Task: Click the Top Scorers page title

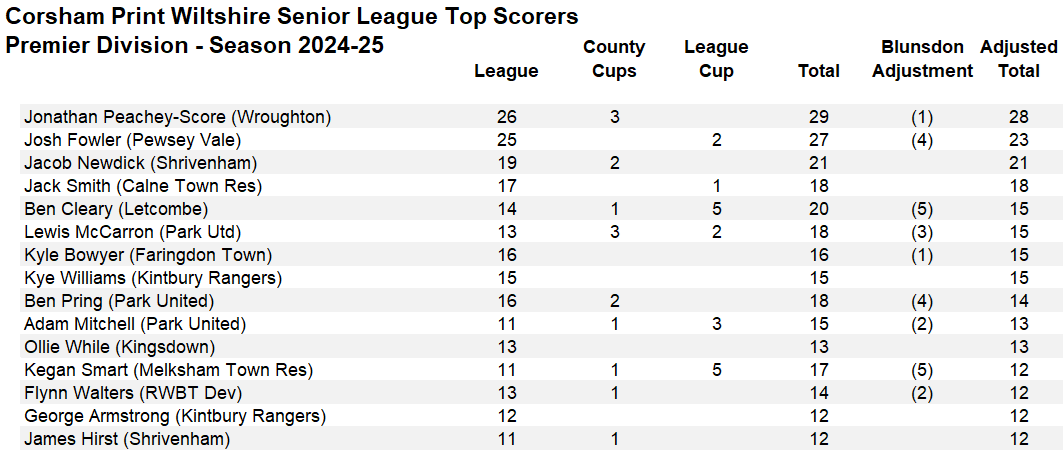Action: [292, 16]
